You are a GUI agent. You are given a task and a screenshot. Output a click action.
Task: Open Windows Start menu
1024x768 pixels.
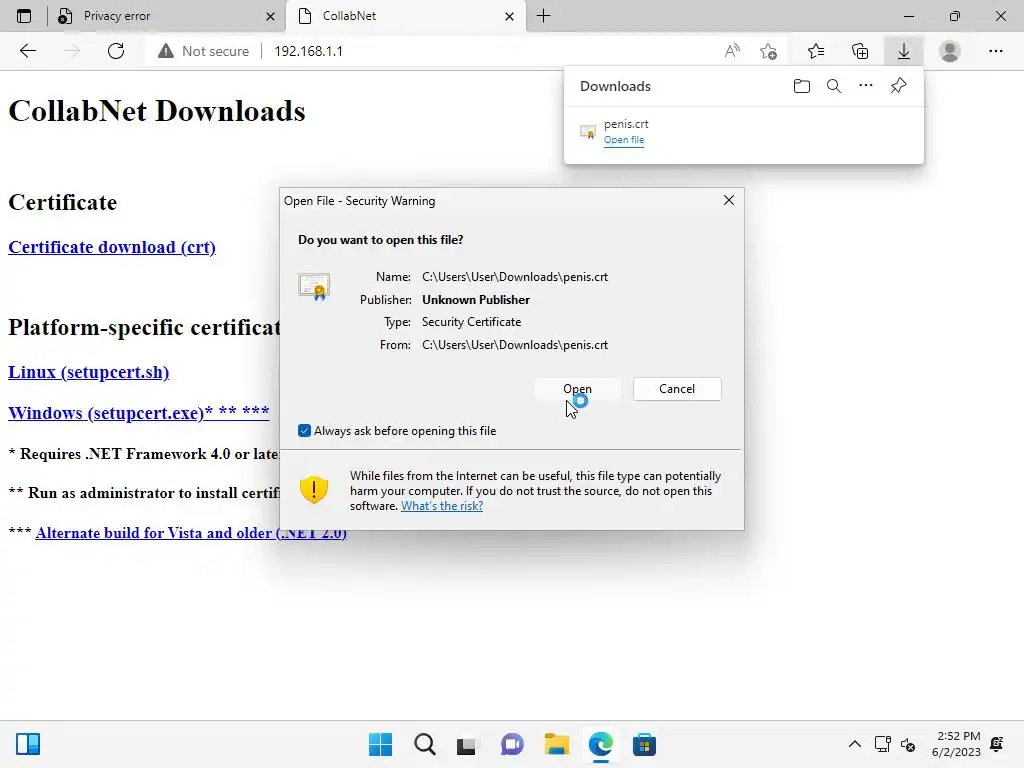pyautogui.click(x=380, y=744)
